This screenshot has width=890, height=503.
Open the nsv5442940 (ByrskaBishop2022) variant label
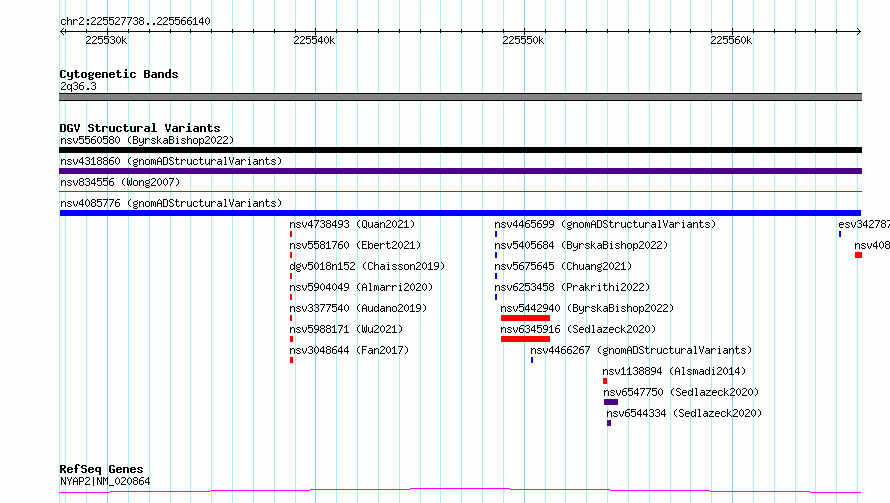[x=587, y=308]
